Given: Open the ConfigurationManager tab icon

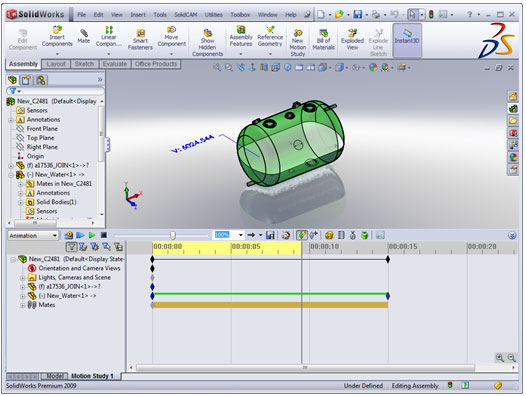Looking at the screenshot, I should (x=41, y=80).
